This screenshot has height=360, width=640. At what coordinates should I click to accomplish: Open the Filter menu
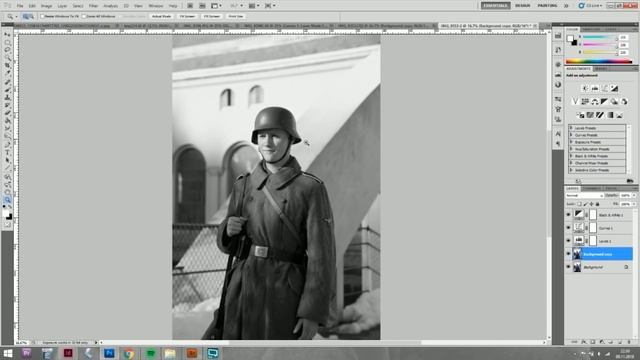93,6
